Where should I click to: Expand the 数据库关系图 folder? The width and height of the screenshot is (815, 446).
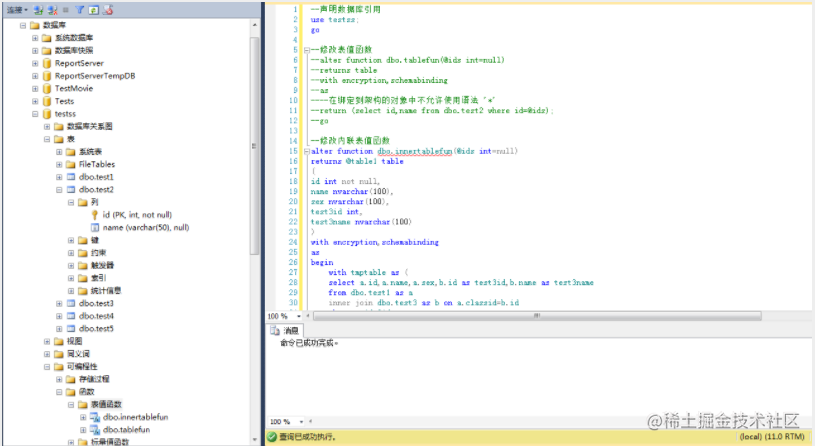47,126
